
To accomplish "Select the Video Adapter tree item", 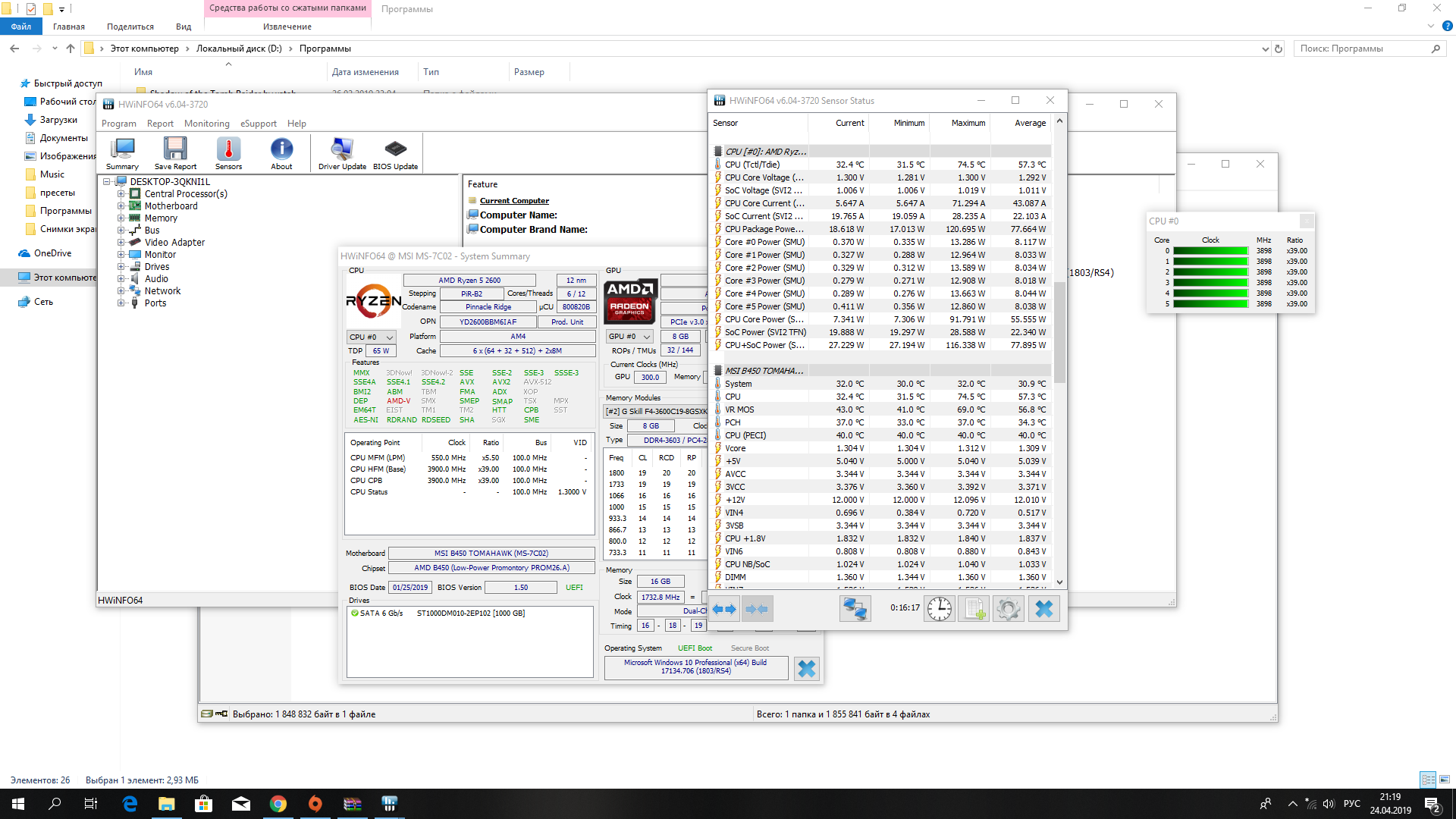I will (174, 243).
